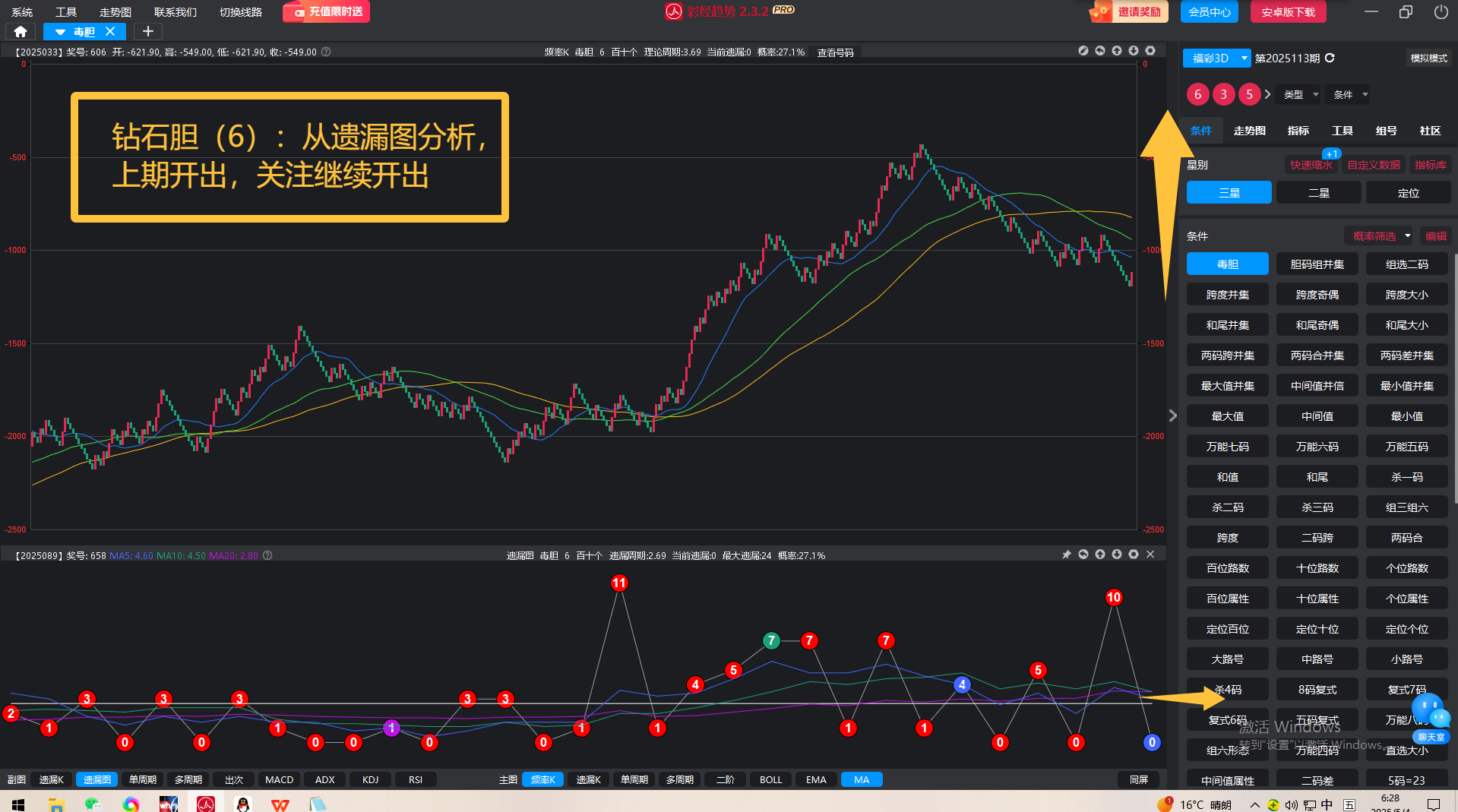Image resolution: width=1458 pixels, height=812 pixels.
Task: Open the 切换线路 menu
Action: point(241,12)
